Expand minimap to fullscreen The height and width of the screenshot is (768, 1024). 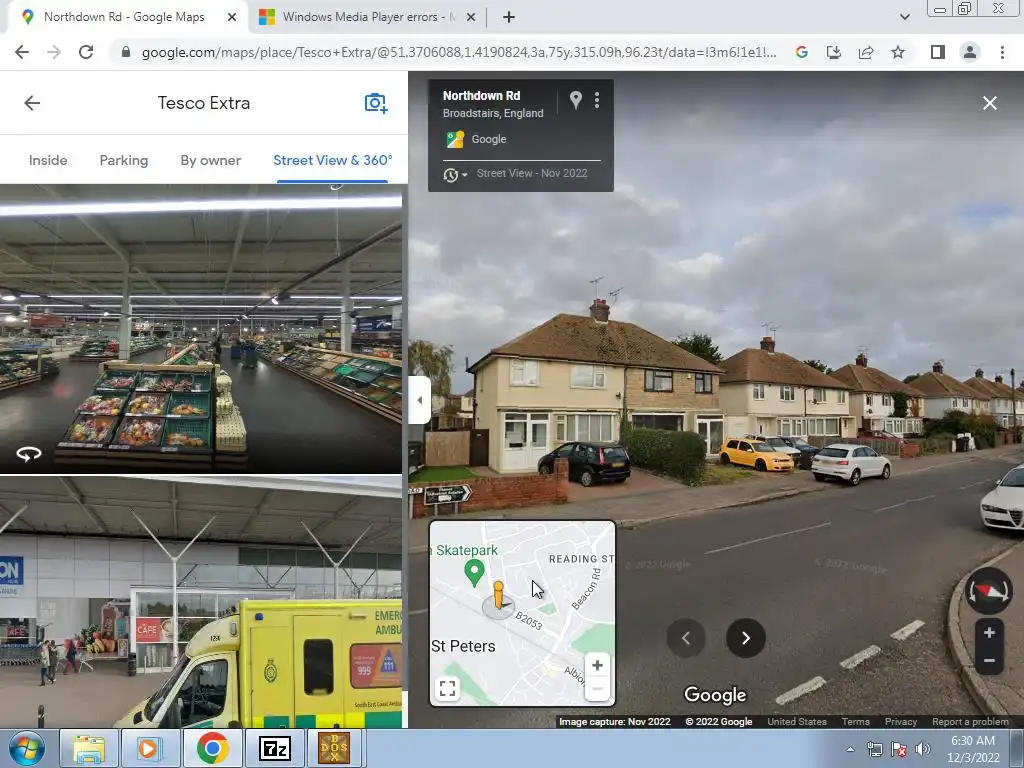pyautogui.click(x=447, y=688)
